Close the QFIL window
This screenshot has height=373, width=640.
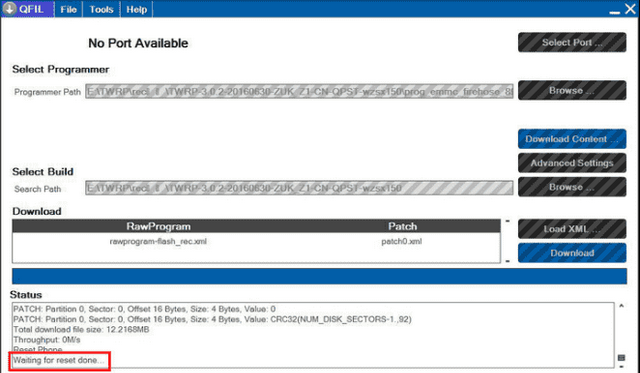point(631,9)
